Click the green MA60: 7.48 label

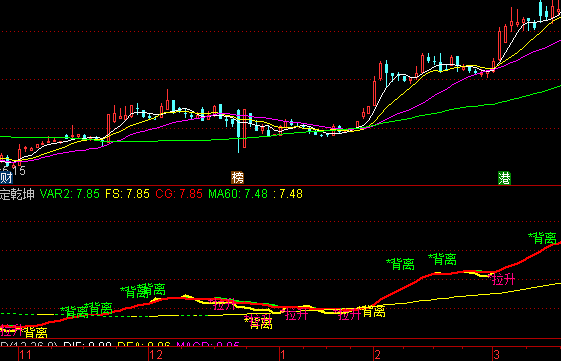(x=238, y=194)
